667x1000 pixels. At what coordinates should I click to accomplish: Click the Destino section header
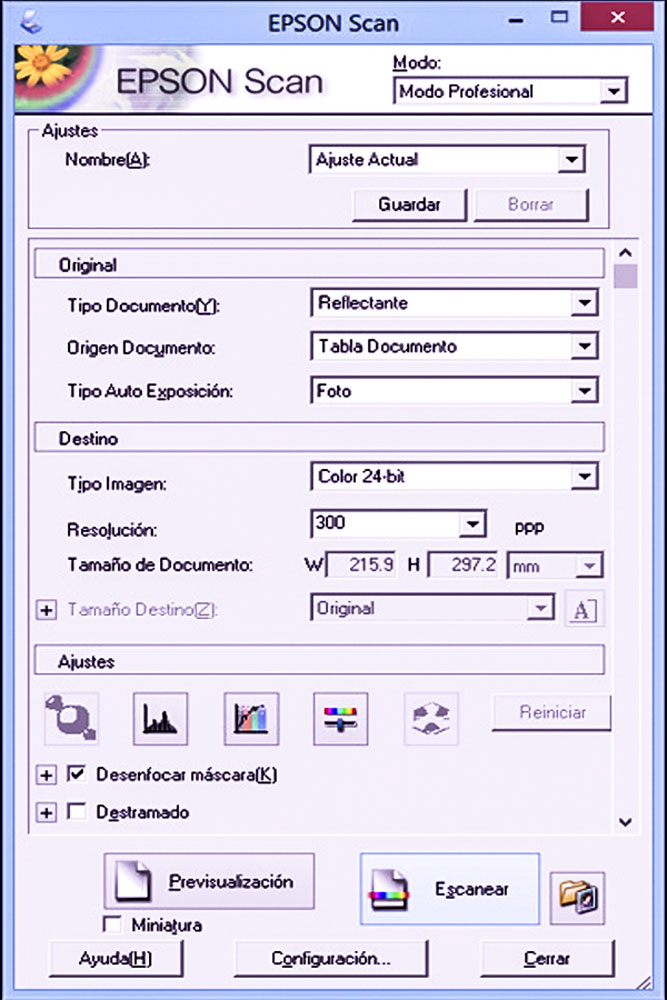click(x=319, y=438)
